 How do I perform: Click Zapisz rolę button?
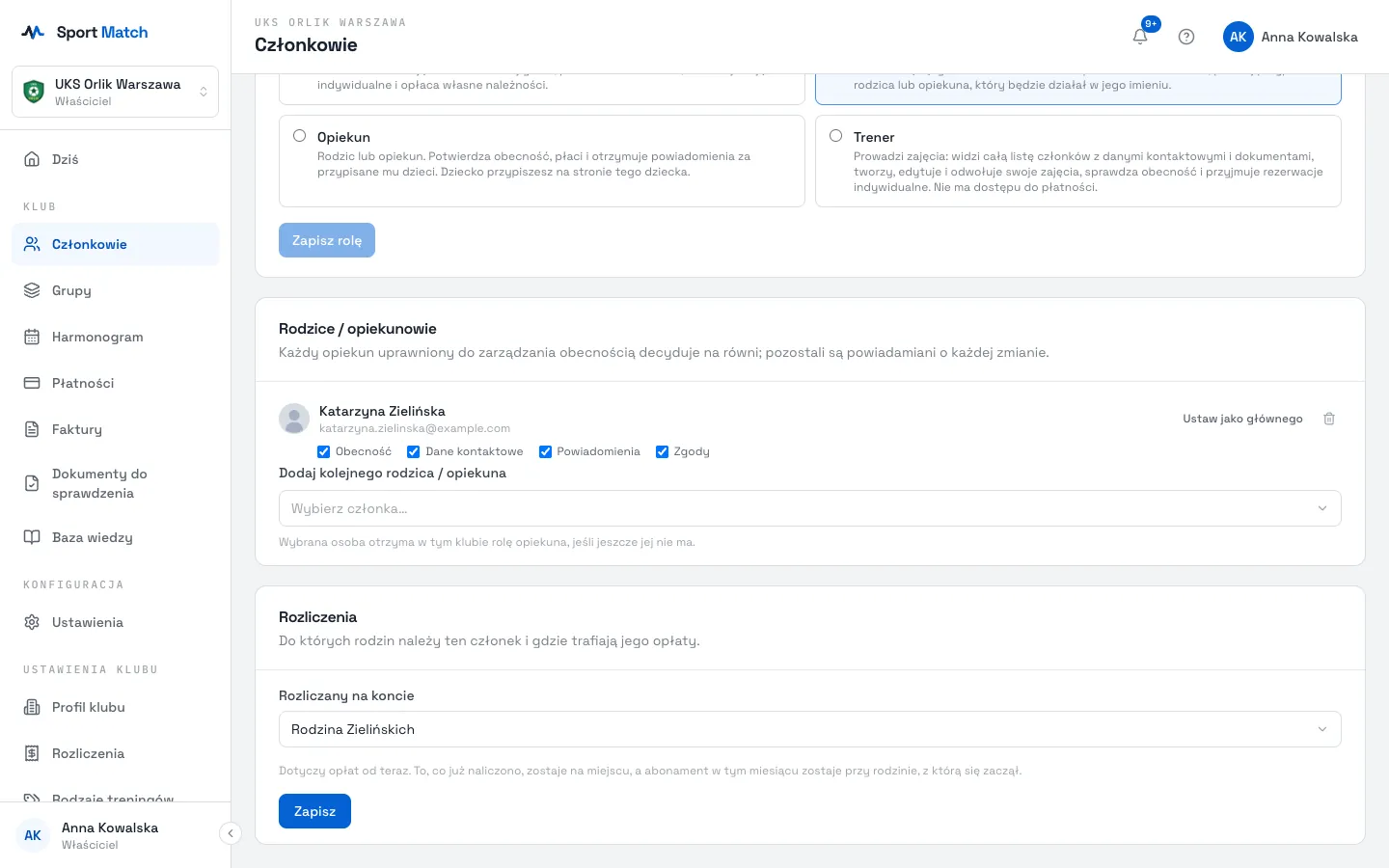(327, 240)
